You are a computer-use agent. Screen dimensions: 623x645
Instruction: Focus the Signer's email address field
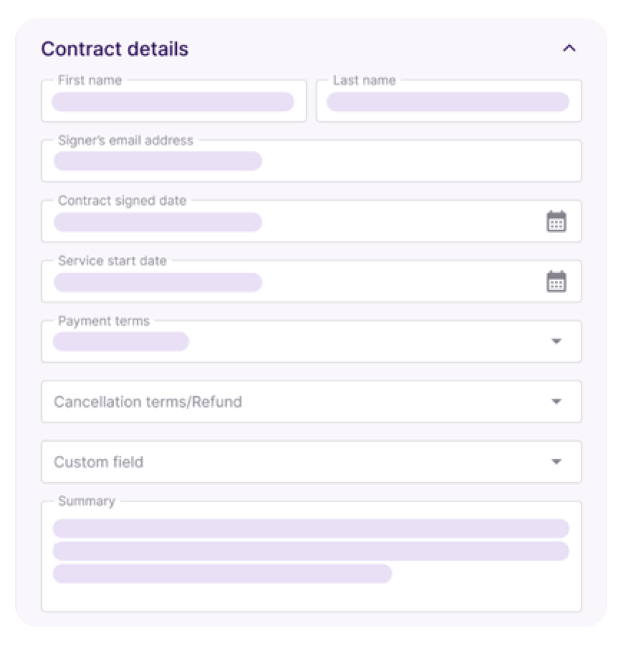pos(311,160)
